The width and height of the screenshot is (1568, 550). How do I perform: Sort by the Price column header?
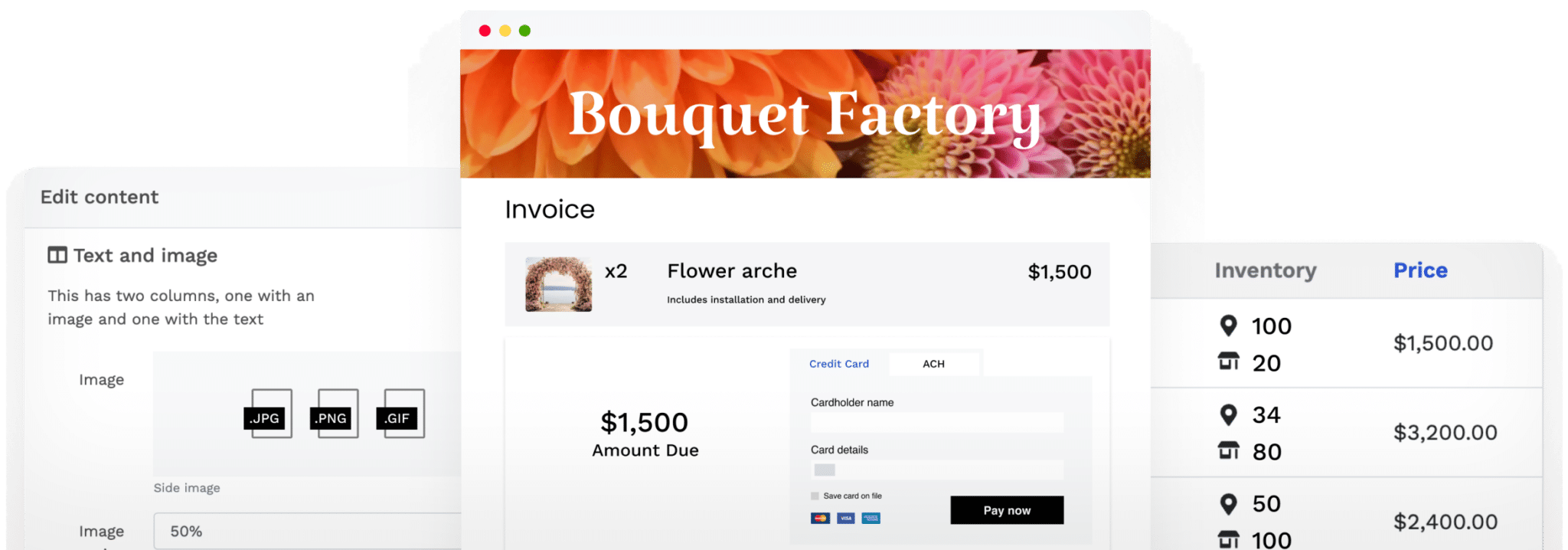coord(1420,270)
